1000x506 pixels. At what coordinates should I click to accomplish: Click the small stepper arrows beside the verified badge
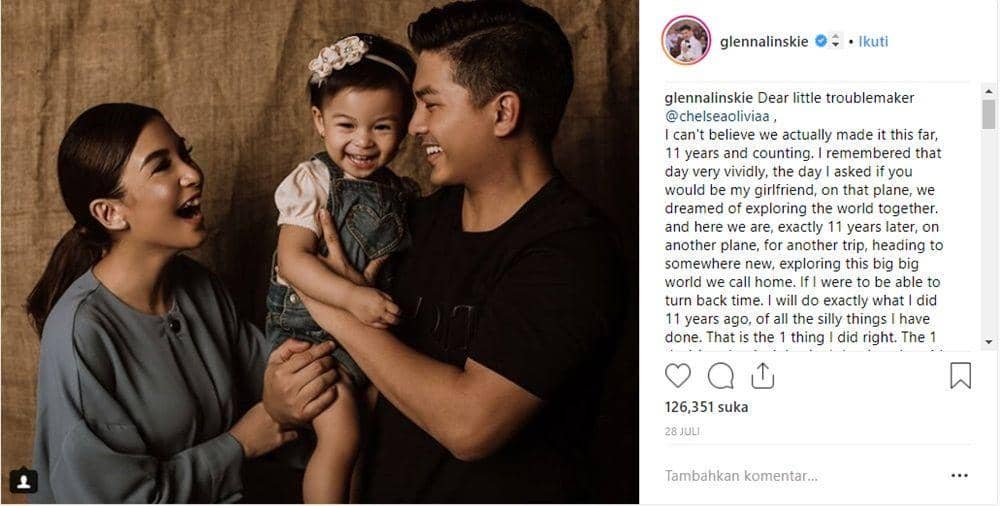click(x=836, y=41)
